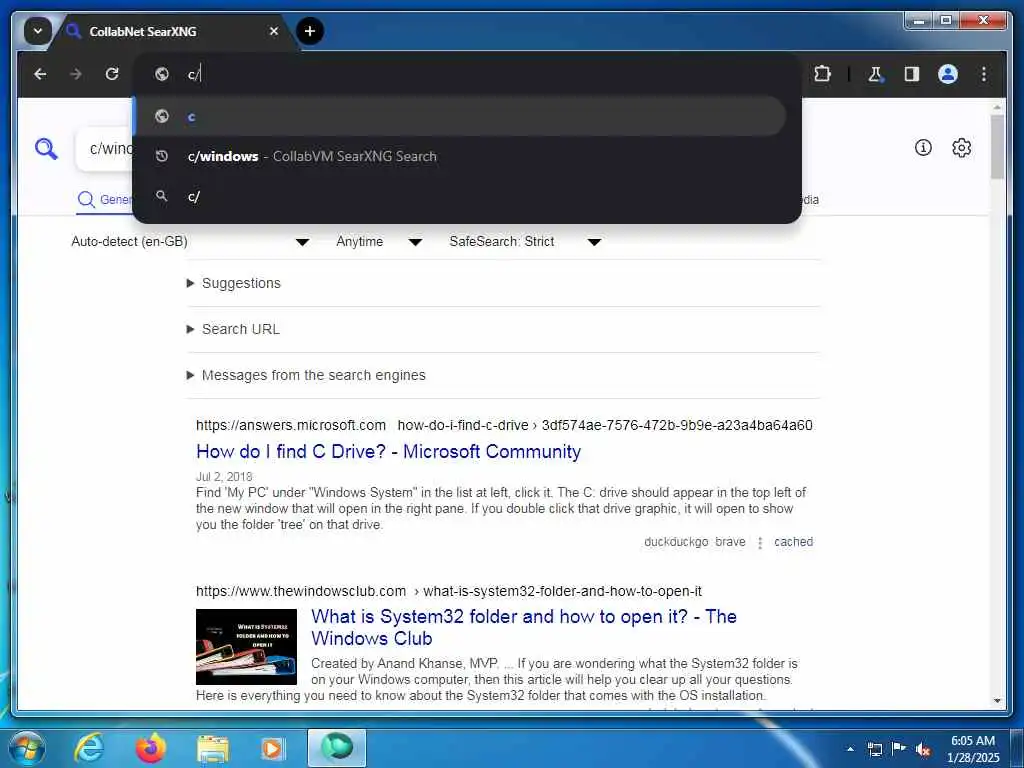Open the three-dot browser menu
The height and width of the screenshot is (768, 1024).
click(x=984, y=74)
